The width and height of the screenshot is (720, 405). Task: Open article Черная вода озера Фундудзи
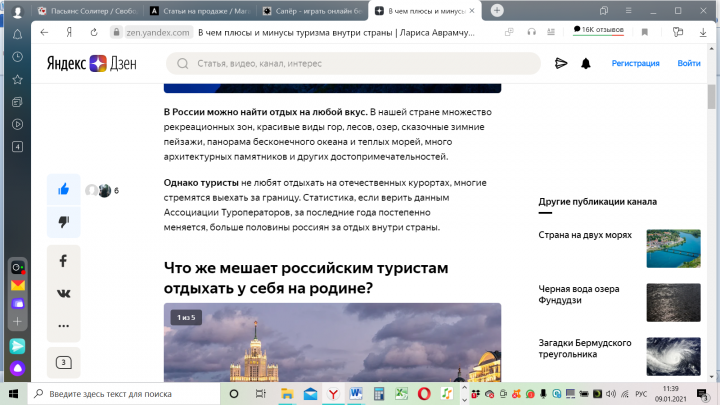[x=579, y=294]
